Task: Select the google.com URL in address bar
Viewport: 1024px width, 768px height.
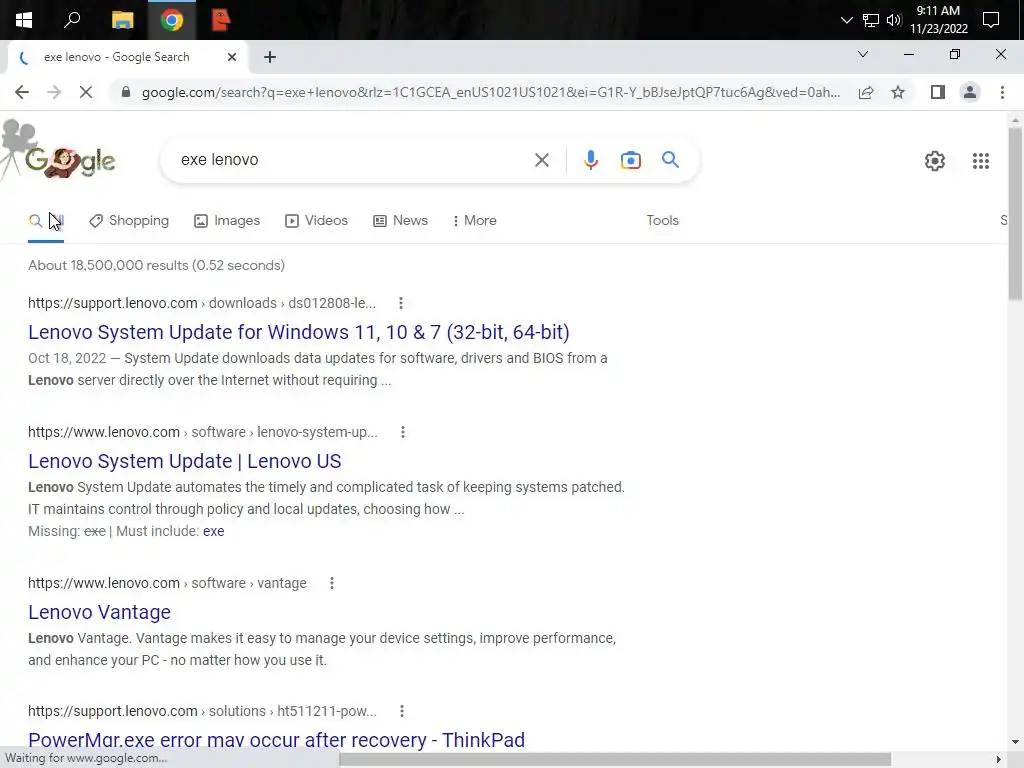Action: (490, 92)
